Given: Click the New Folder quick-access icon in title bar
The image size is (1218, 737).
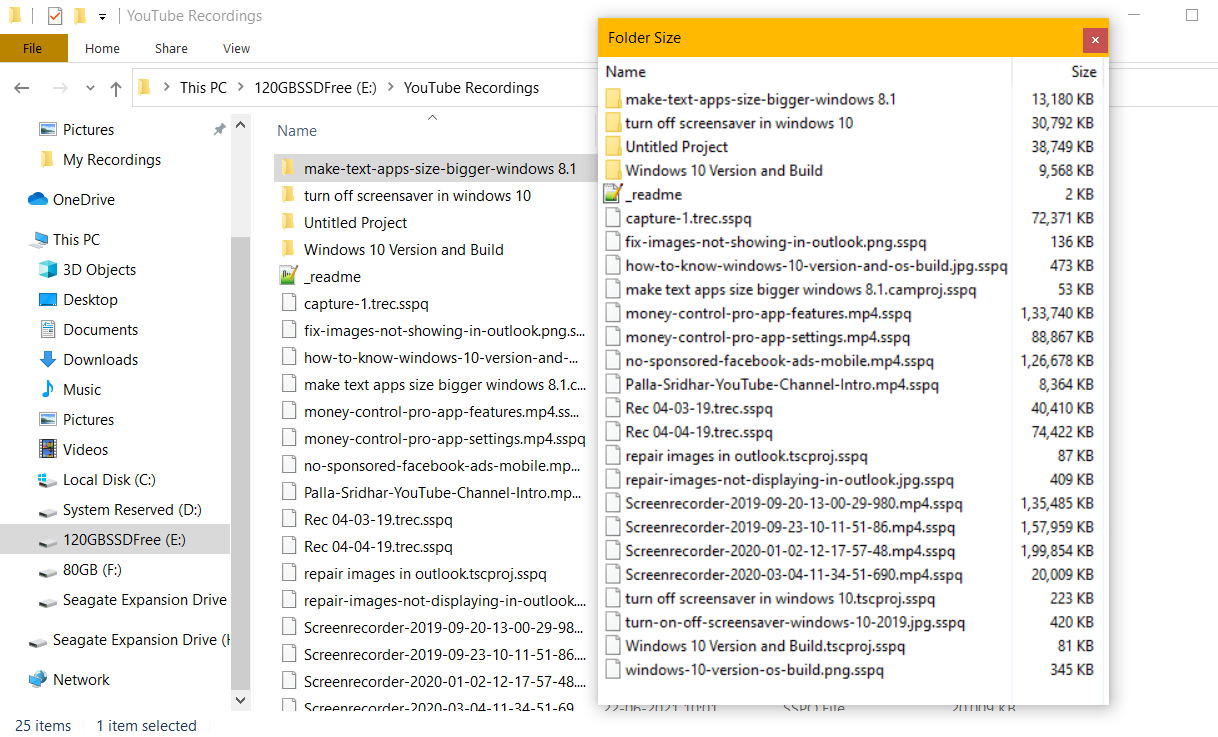Looking at the screenshot, I should point(79,16).
